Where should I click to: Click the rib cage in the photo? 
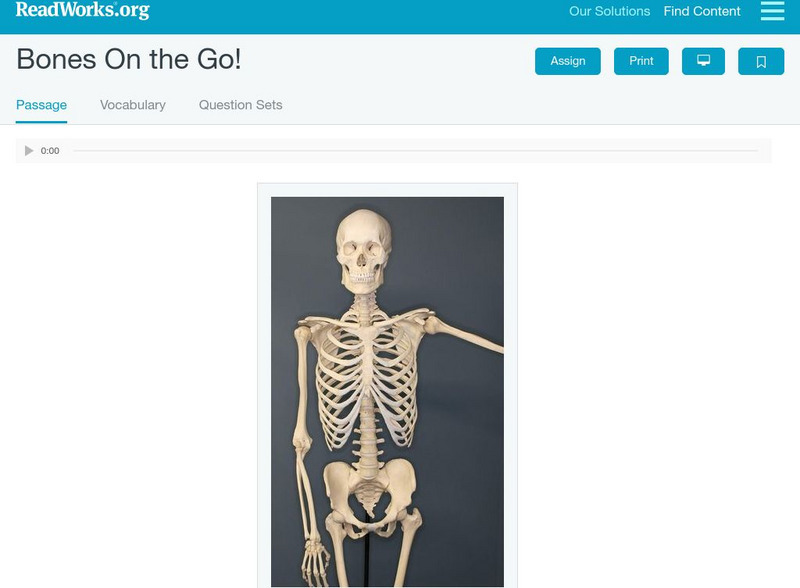point(367,380)
